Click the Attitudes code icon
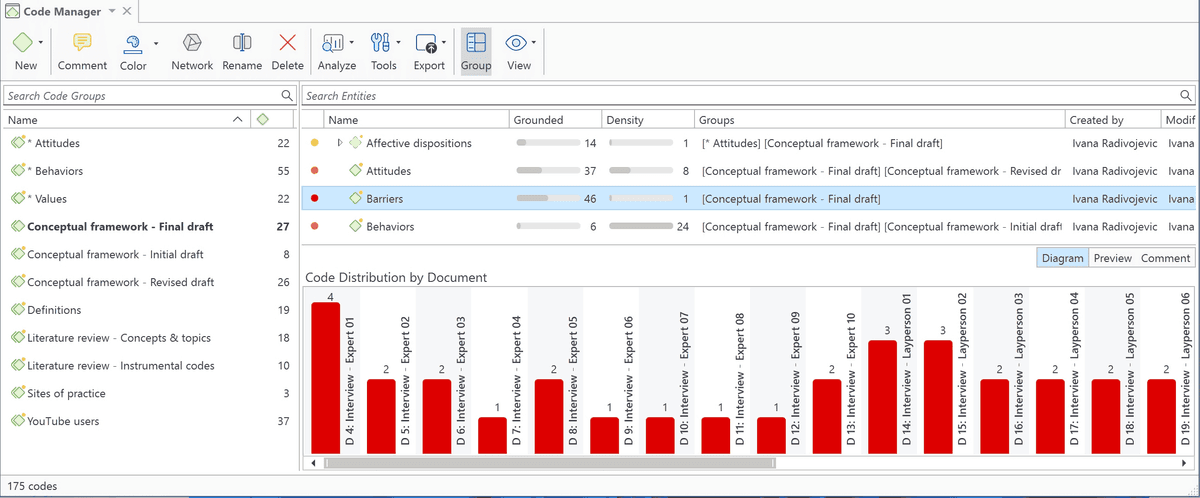The image size is (1200, 498). pyautogui.click(x=355, y=171)
